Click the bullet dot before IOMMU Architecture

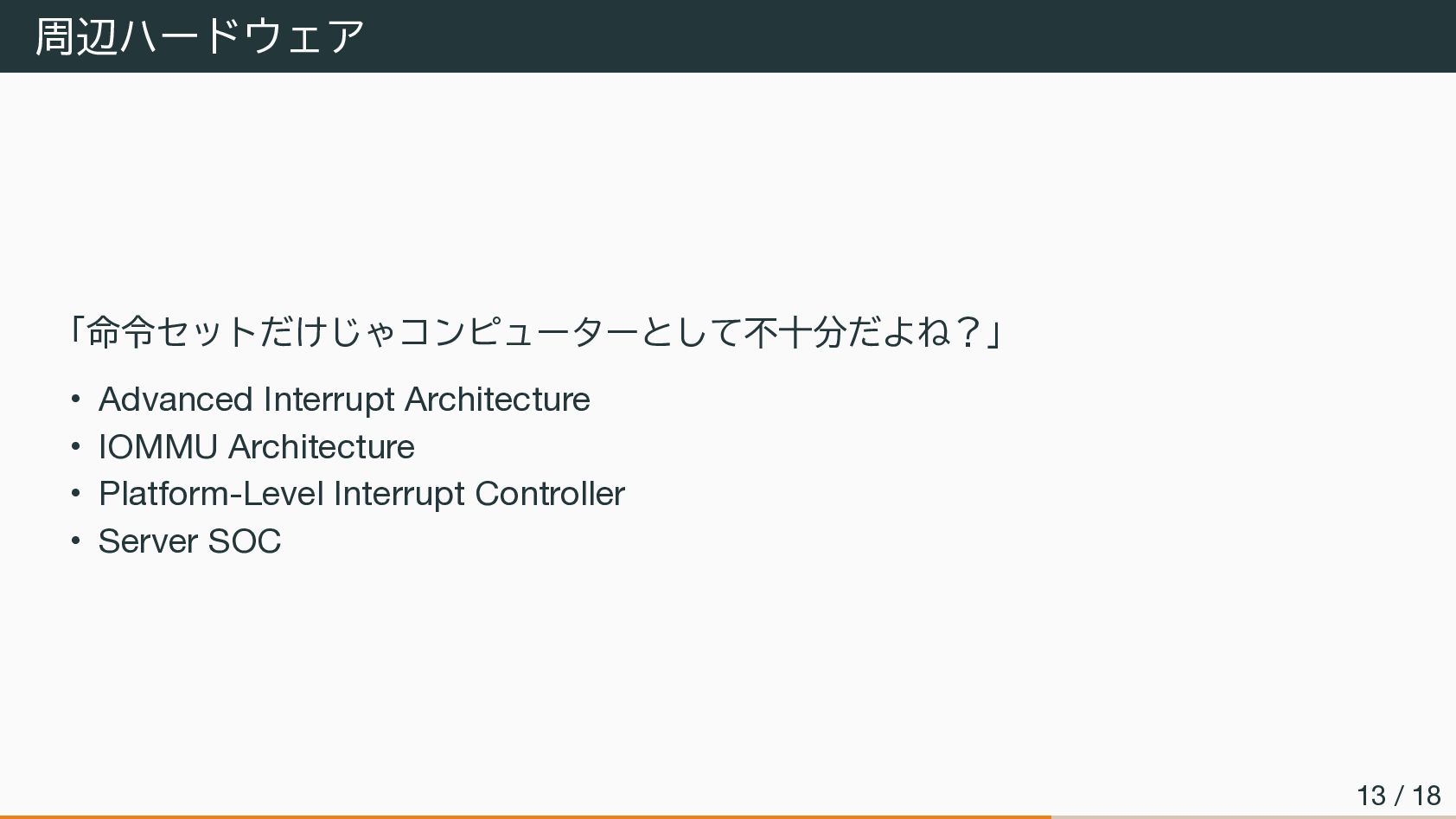(76, 447)
